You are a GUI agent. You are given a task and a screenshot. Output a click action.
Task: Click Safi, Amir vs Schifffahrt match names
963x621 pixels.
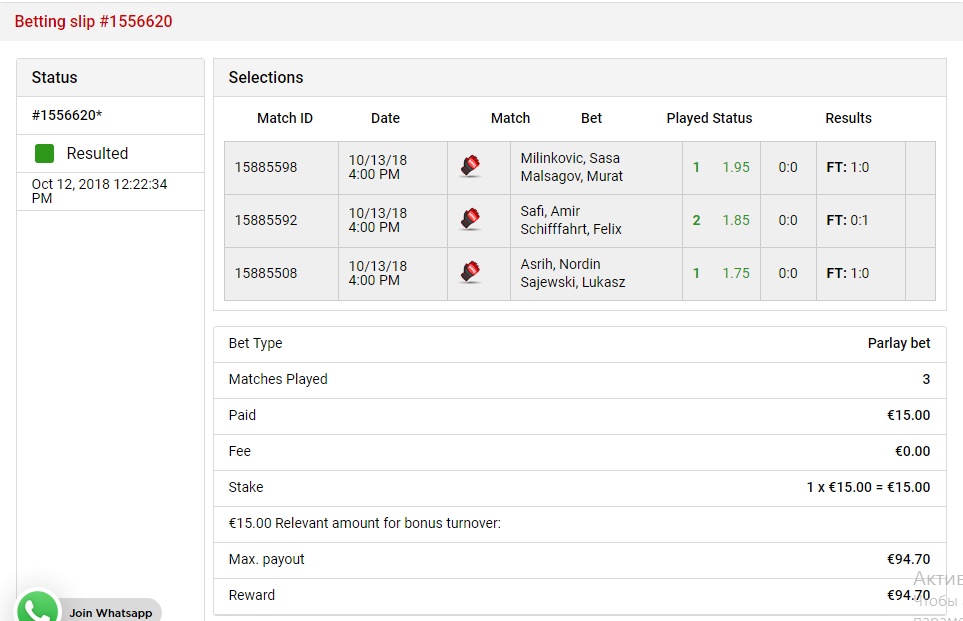pyautogui.click(x=571, y=220)
